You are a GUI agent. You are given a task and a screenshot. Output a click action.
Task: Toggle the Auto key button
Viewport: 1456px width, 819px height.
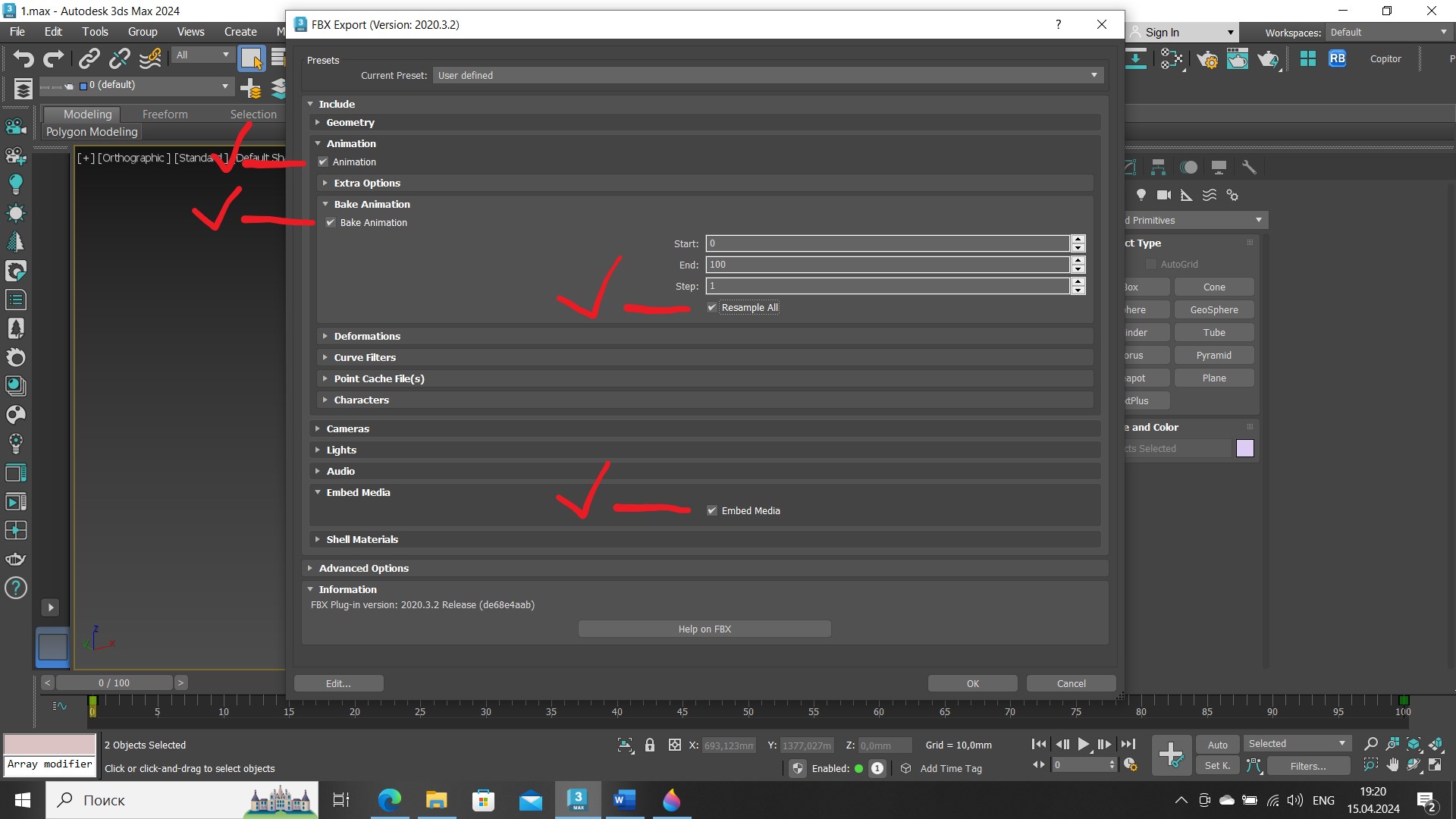tap(1217, 745)
